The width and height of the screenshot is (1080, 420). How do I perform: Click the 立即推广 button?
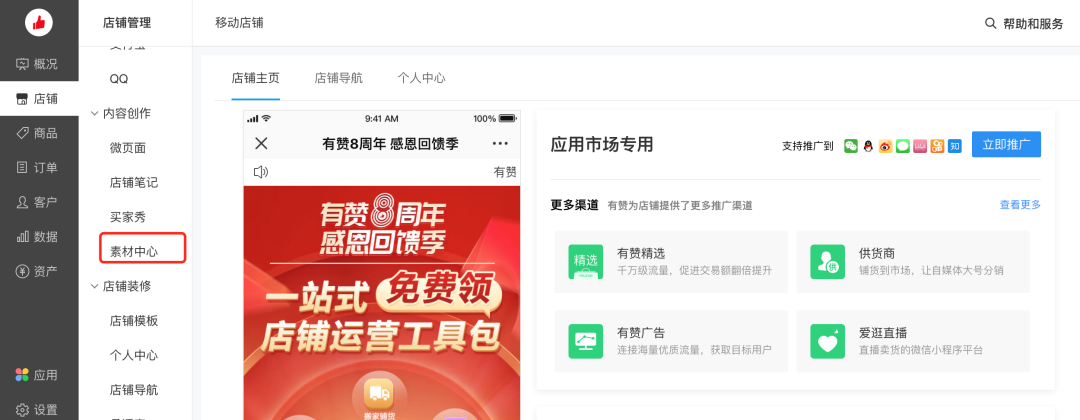[x=1006, y=145]
